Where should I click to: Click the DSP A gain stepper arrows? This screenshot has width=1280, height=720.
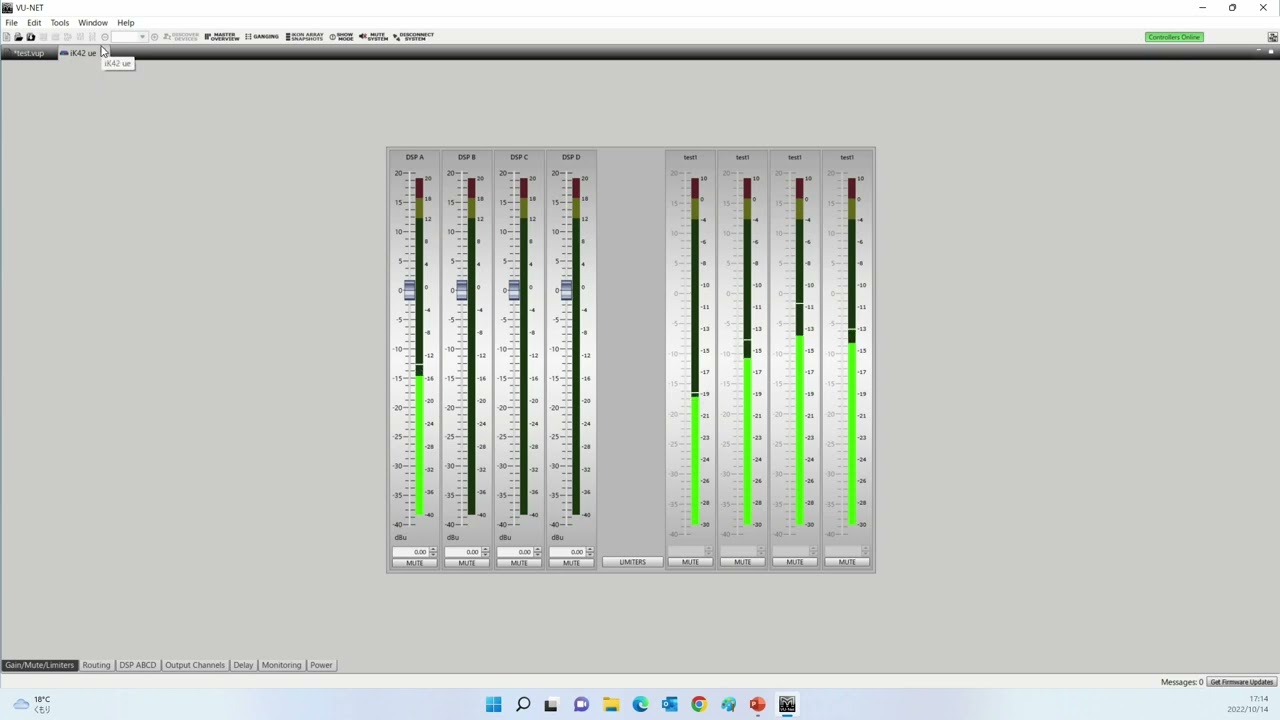[x=433, y=552]
